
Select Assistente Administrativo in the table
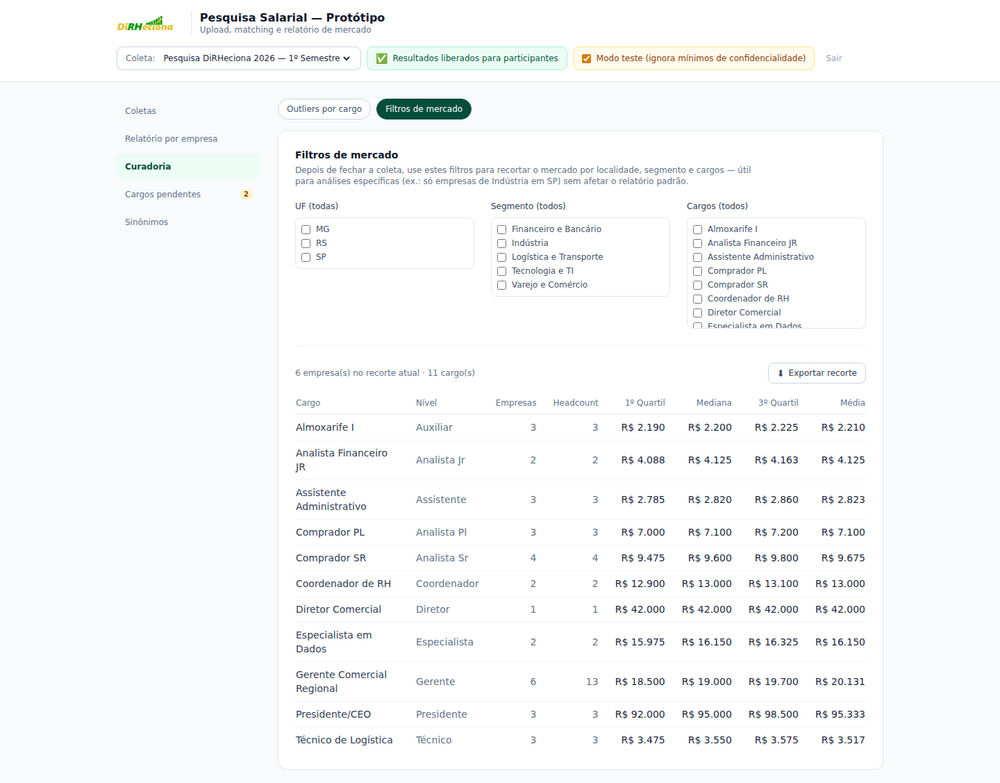[x=331, y=500]
